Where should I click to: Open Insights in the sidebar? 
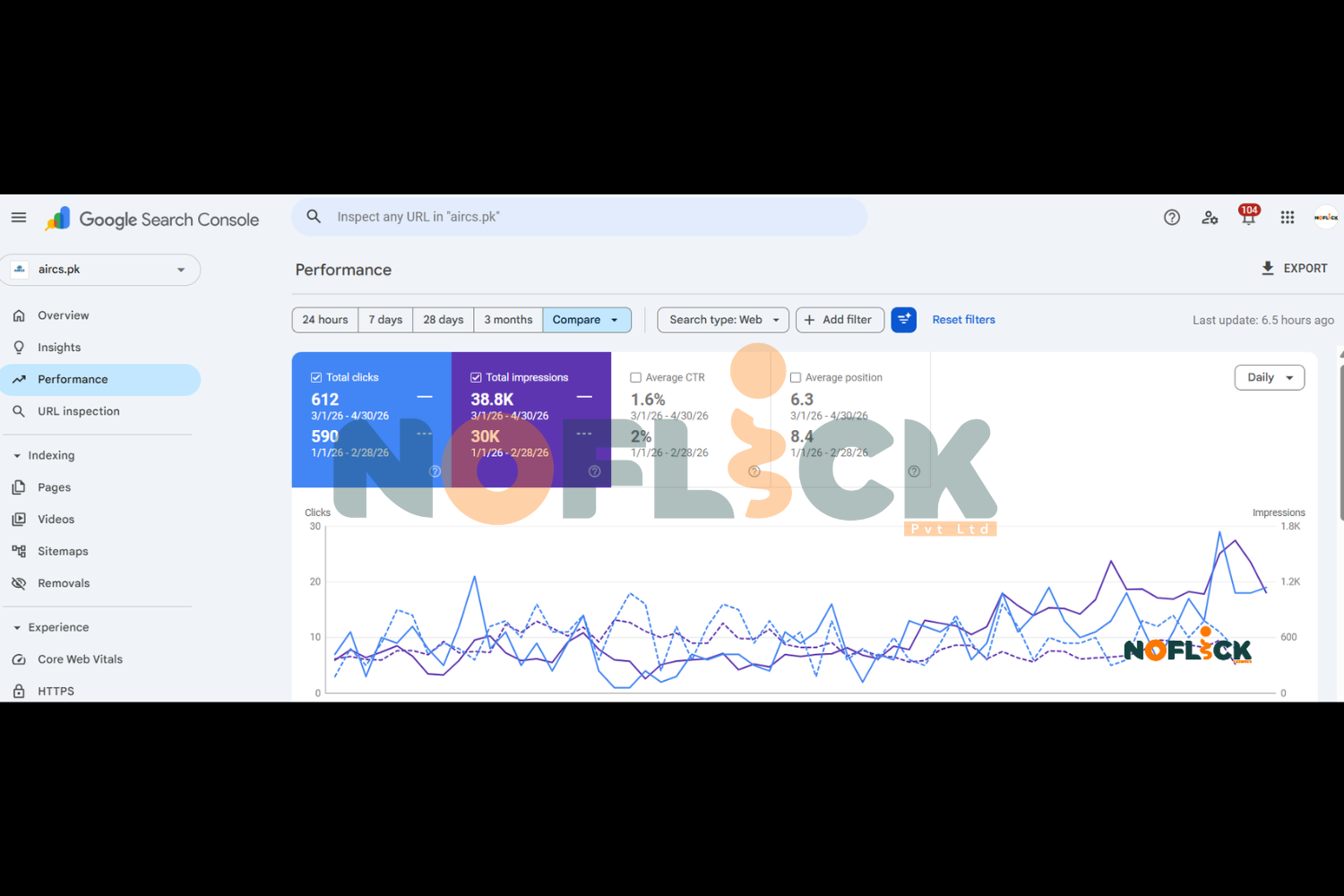tap(100, 348)
